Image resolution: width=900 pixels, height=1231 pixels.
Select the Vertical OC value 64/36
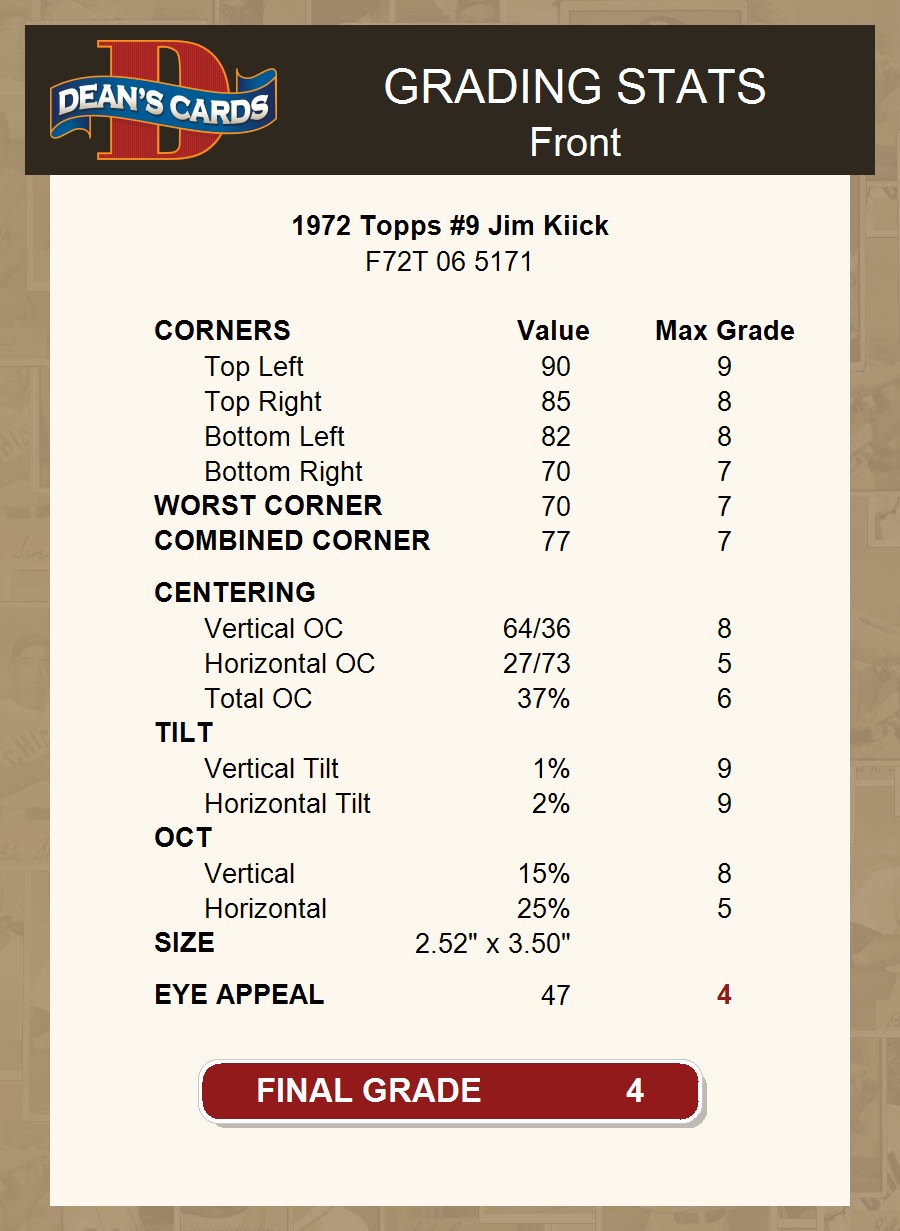[x=536, y=629]
